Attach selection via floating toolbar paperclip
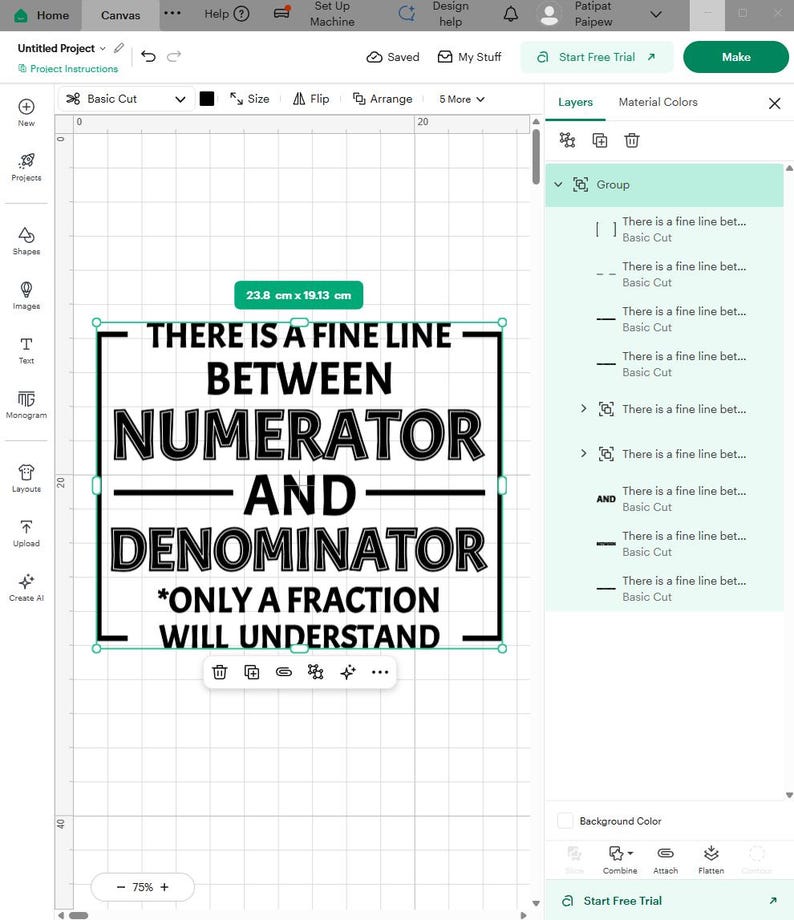Viewport: 794px width, 920px height. pos(284,672)
